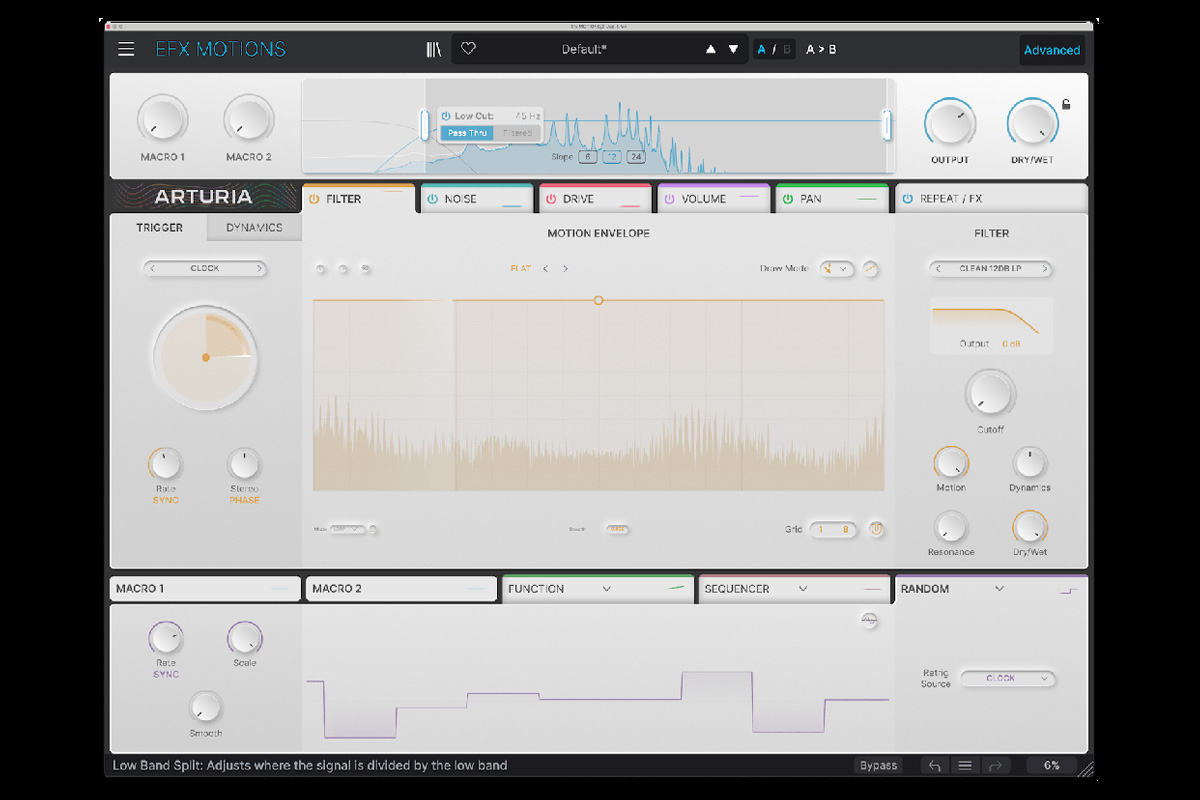
Task: Click next filter type arrow beside CLEAN 12DB LP
Action: pos(1045,268)
